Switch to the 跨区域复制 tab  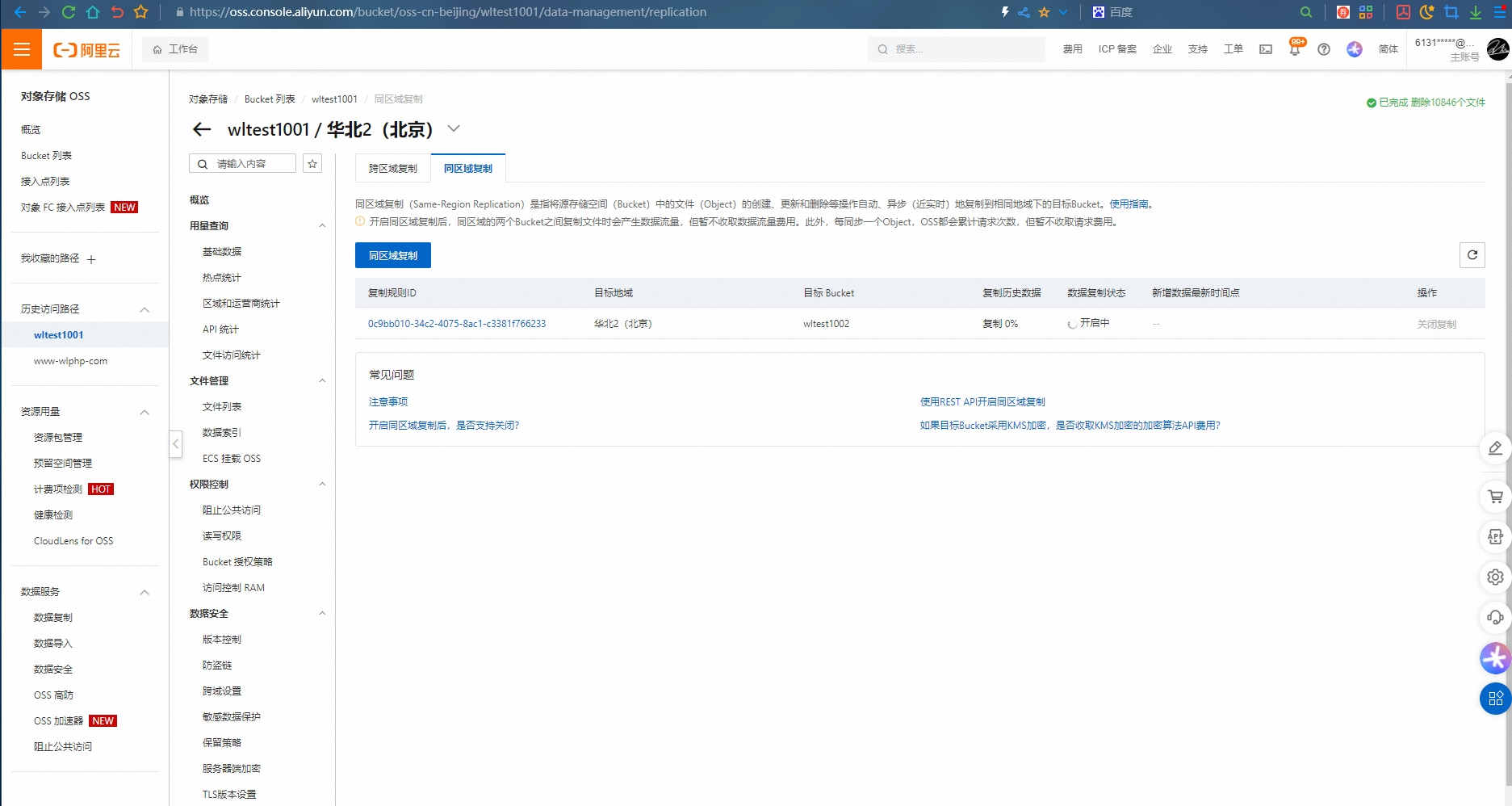point(393,168)
